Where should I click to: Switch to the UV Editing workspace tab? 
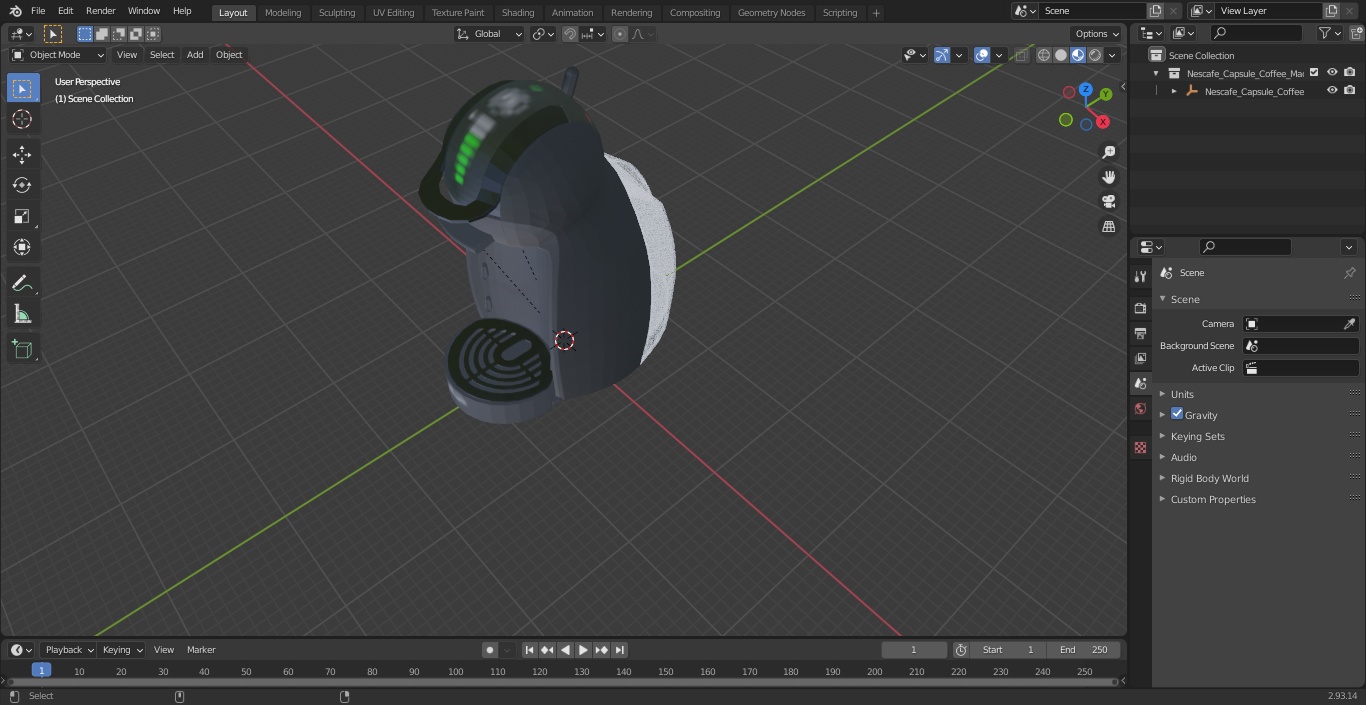click(x=393, y=12)
